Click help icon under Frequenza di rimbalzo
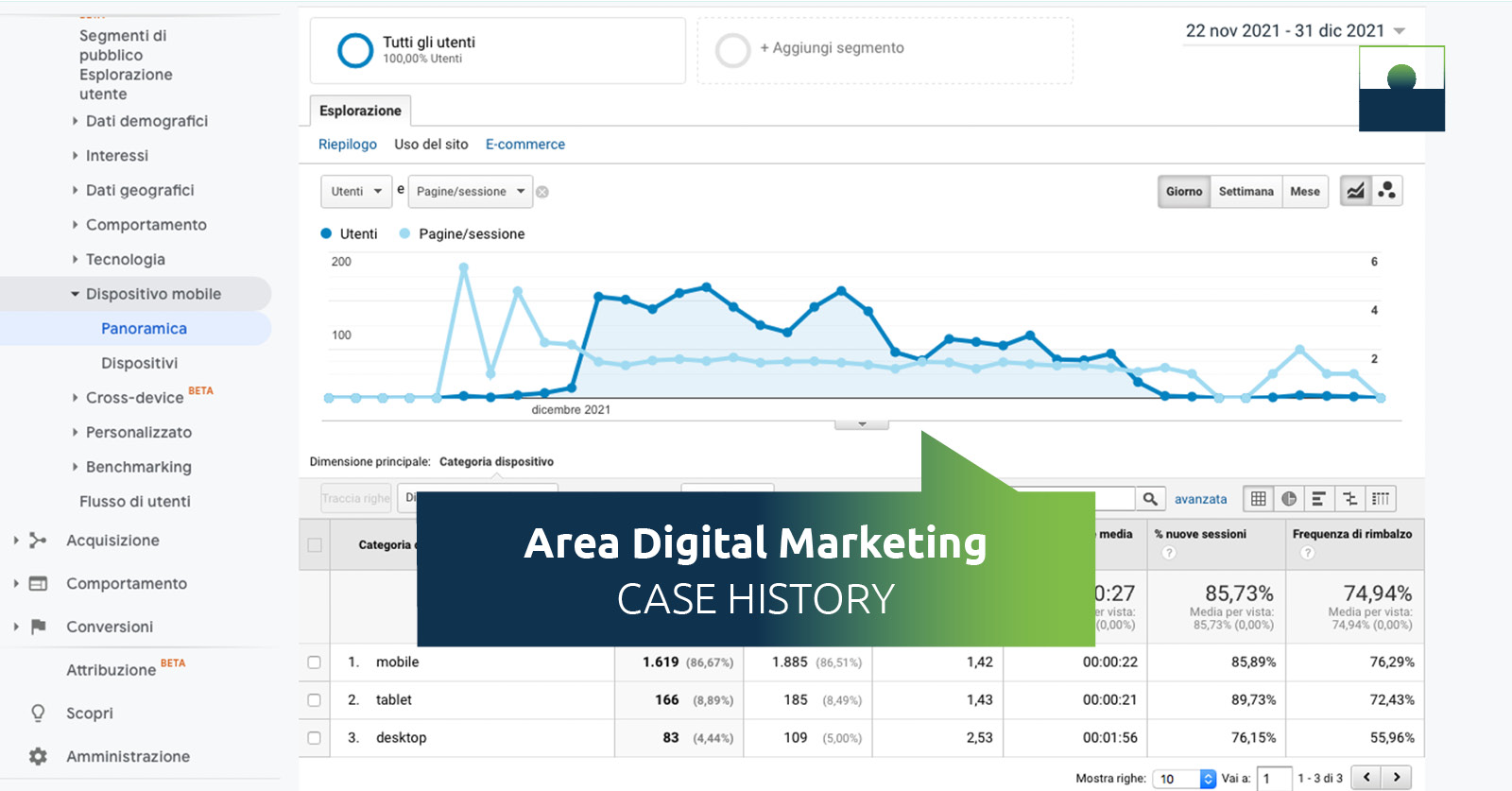The height and width of the screenshot is (791, 1512). click(x=1308, y=553)
